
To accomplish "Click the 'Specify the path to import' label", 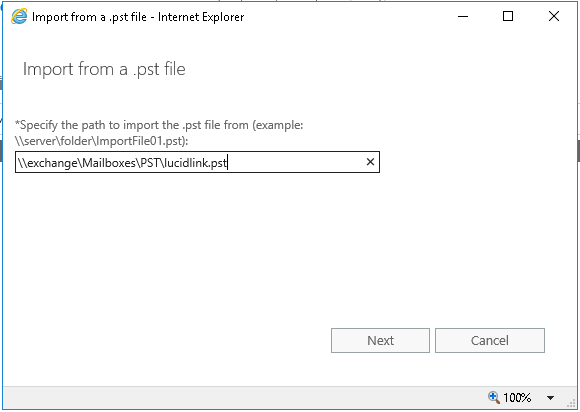I will click(x=159, y=125).
